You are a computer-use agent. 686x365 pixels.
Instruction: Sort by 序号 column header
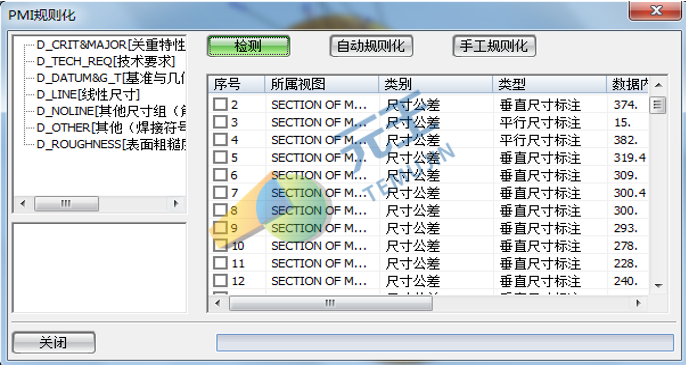(x=237, y=84)
